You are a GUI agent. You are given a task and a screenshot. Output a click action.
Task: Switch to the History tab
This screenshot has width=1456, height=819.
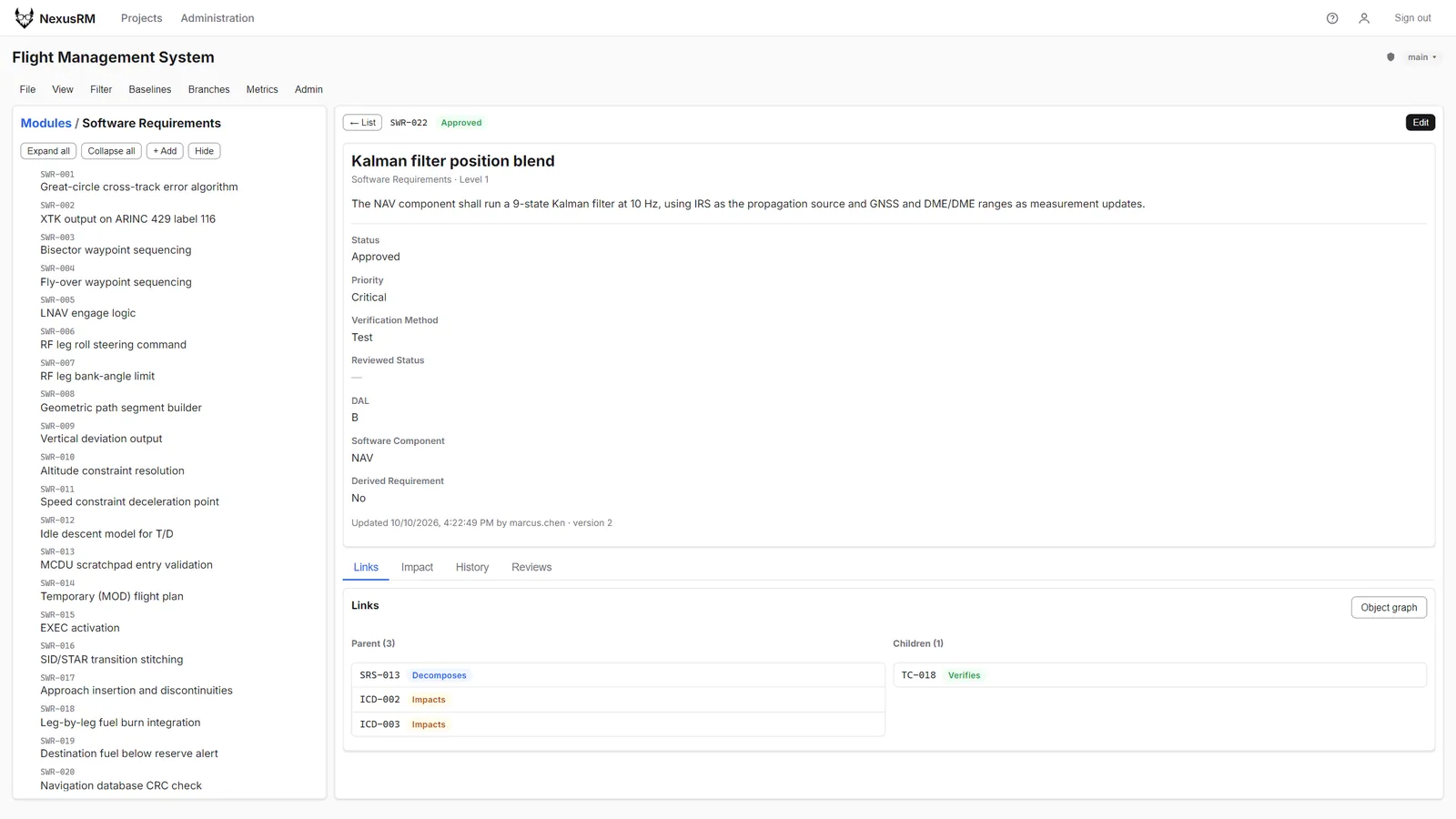pyautogui.click(x=472, y=567)
